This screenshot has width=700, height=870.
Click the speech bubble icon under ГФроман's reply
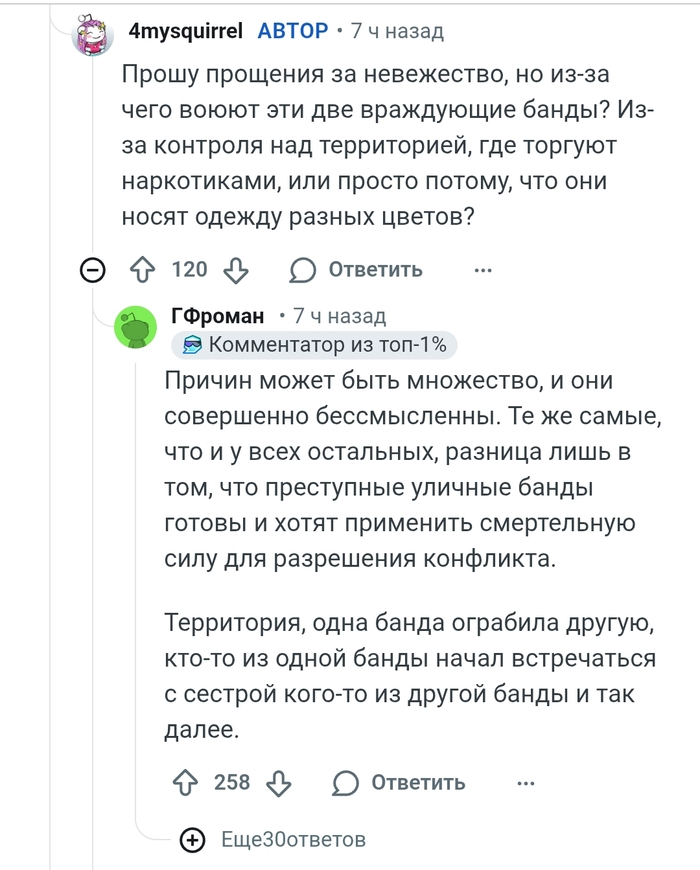(347, 782)
